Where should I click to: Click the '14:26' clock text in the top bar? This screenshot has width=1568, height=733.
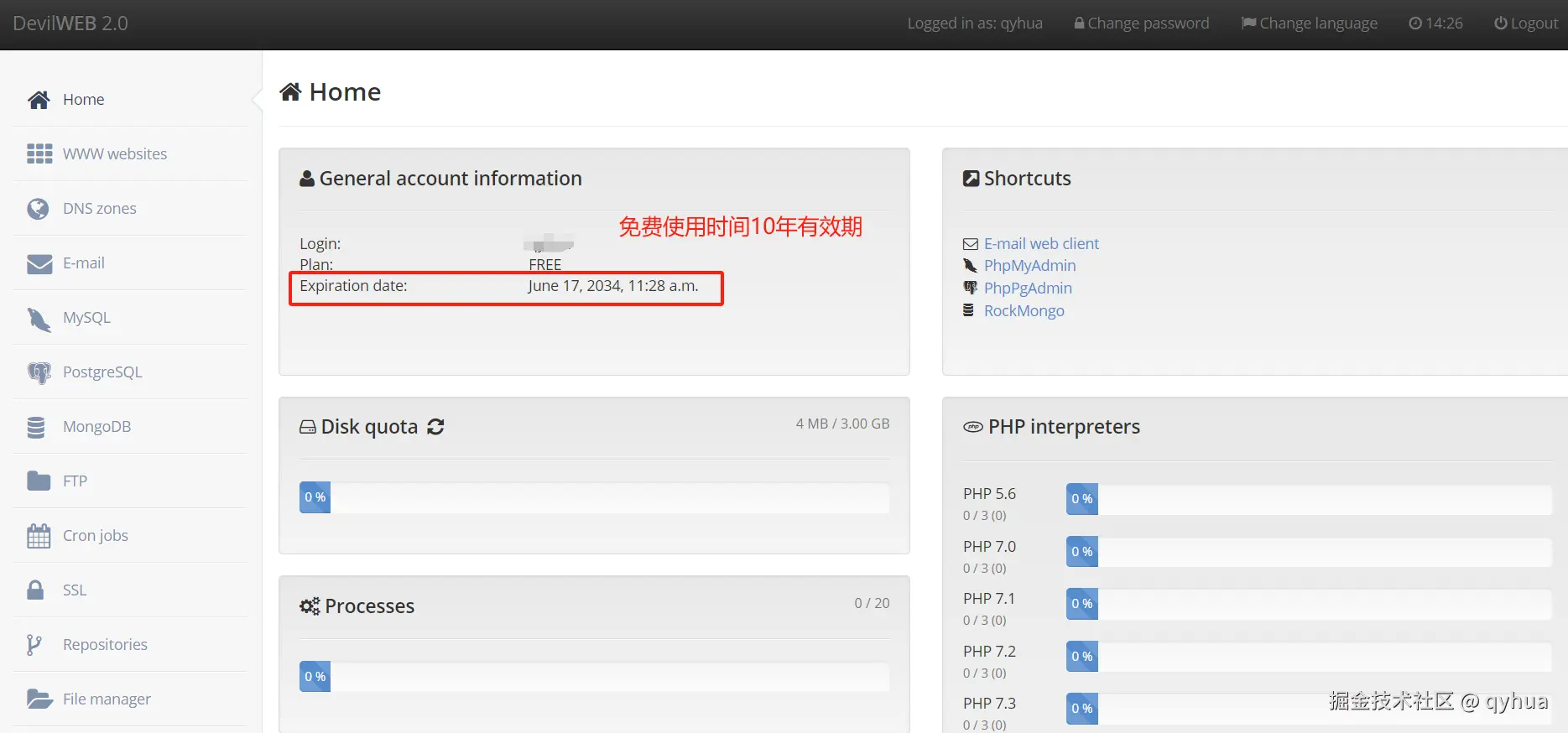(1444, 23)
